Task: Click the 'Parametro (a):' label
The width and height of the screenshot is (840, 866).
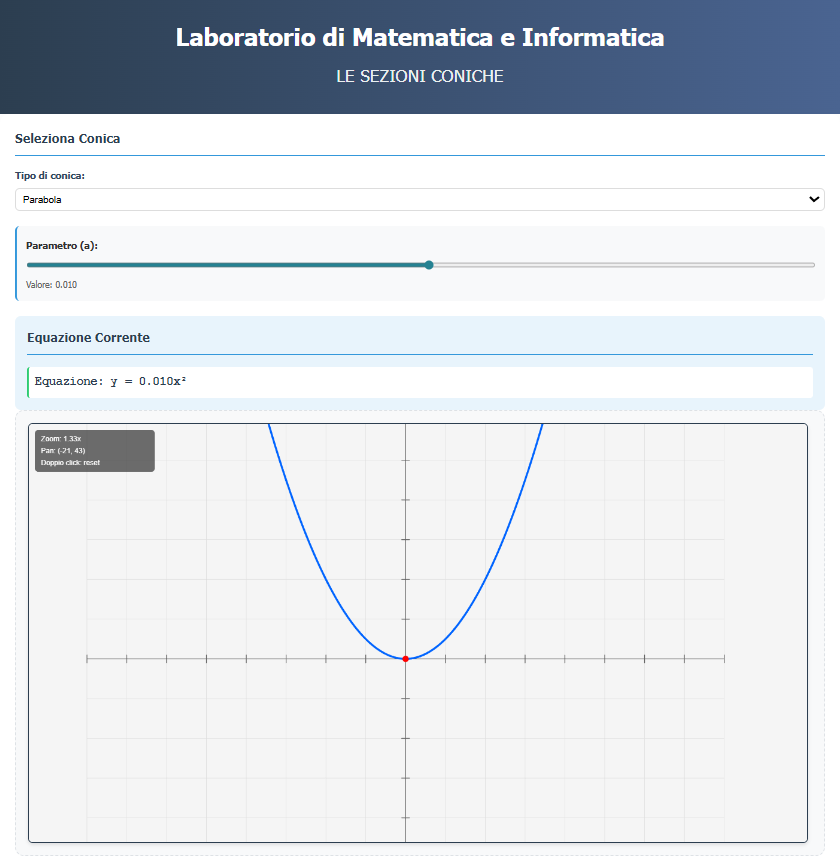Action: pos(61,245)
